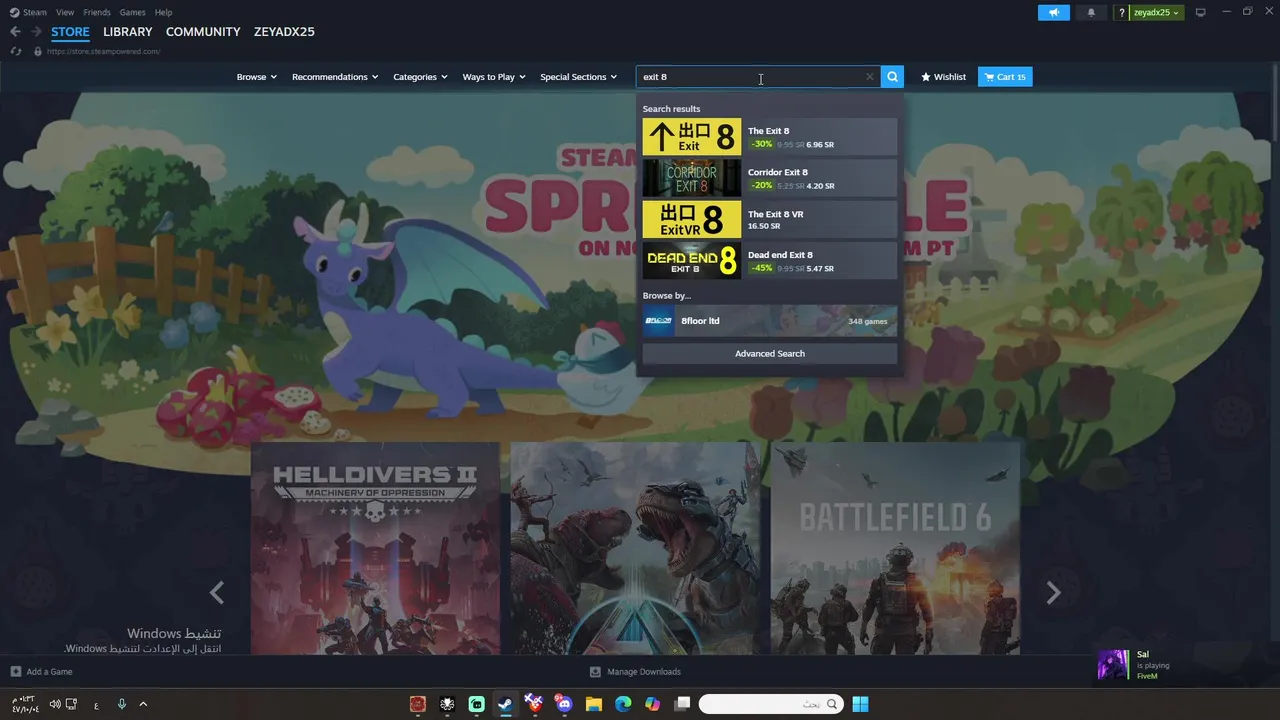1280x720 pixels.
Task: Click the Dead End Exit 8 thumbnail
Action: pos(692,261)
